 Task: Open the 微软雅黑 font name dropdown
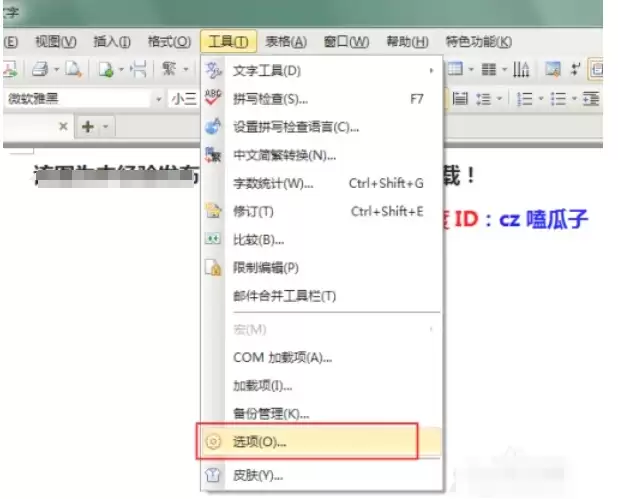[x=158, y=99]
